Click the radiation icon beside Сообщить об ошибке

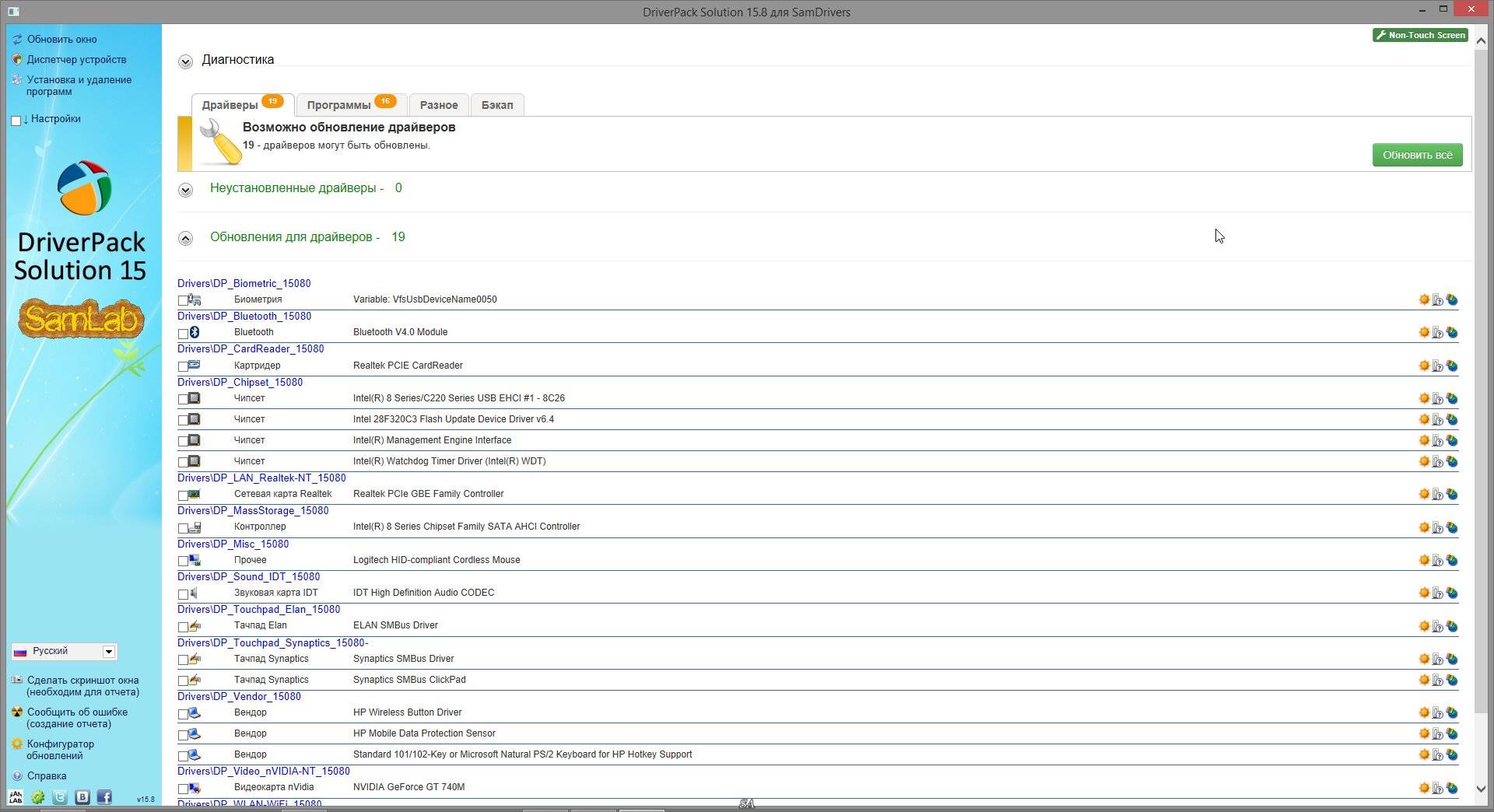16,712
